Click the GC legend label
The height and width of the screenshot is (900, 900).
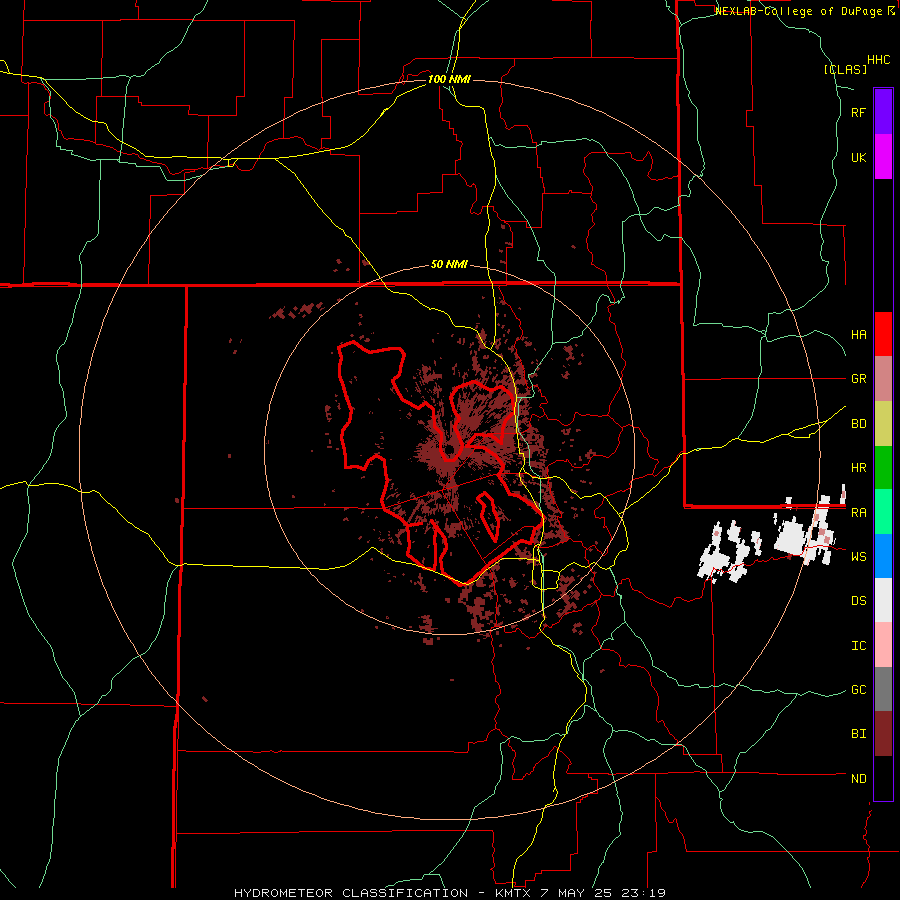[x=858, y=690]
